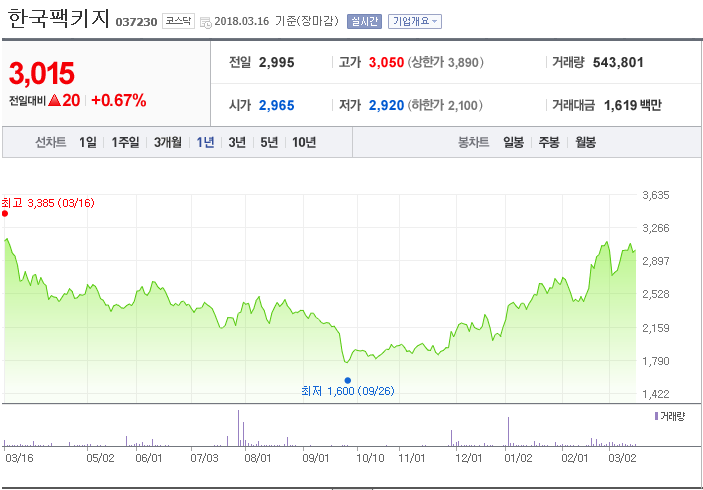Switch to the 일봉 candle chart
703x490 pixels.
(x=513, y=142)
